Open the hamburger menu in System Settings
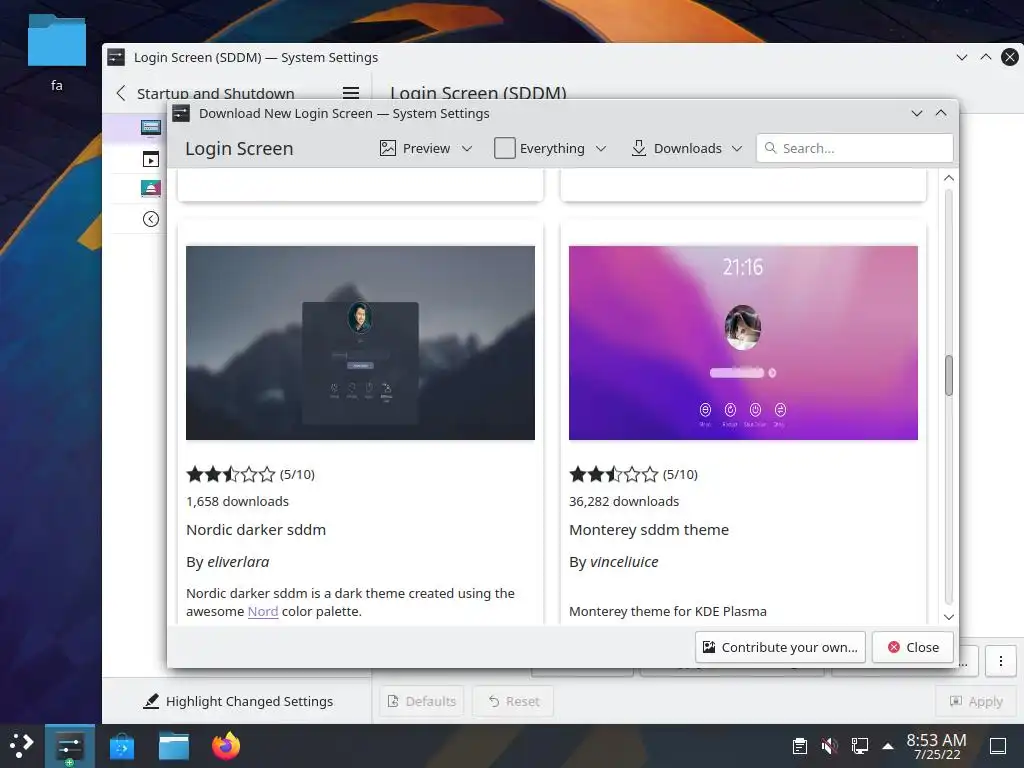The height and width of the screenshot is (768, 1024). pyautogui.click(x=351, y=93)
